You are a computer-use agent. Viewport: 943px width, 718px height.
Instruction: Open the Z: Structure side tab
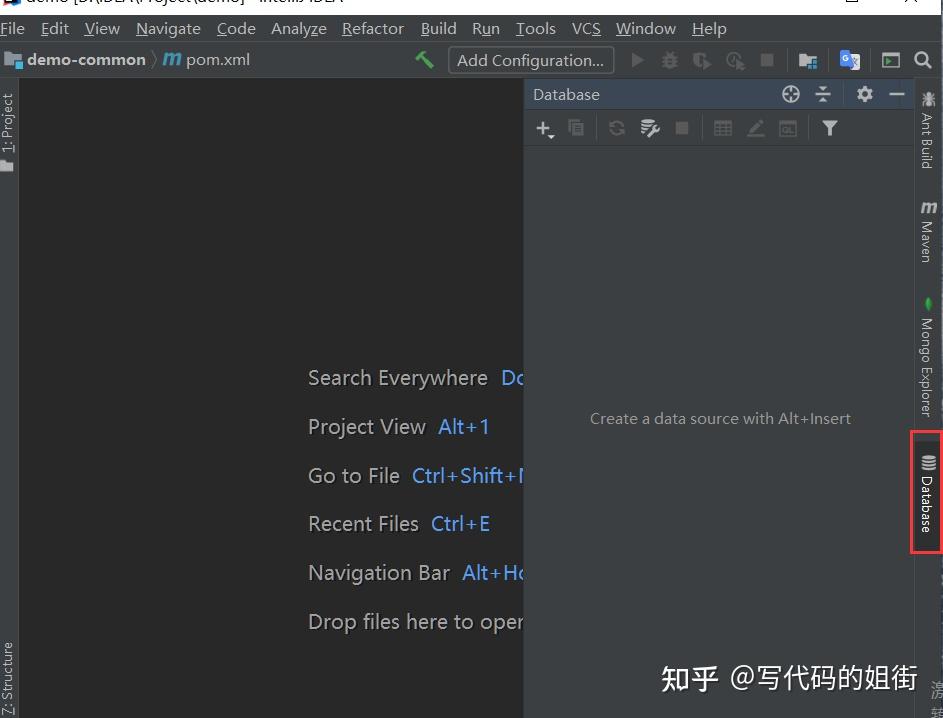click(x=8, y=679)
